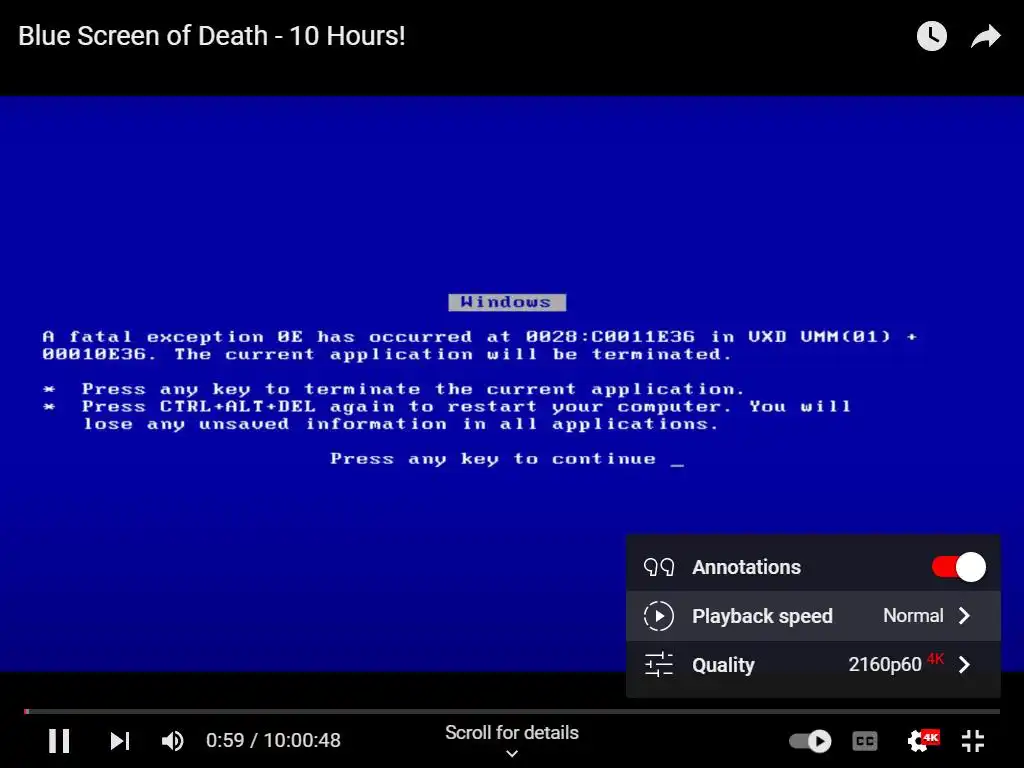Click the Playback speed circle icon
The height and width of the screenshot is (768, 1024).
coord(658,616)
